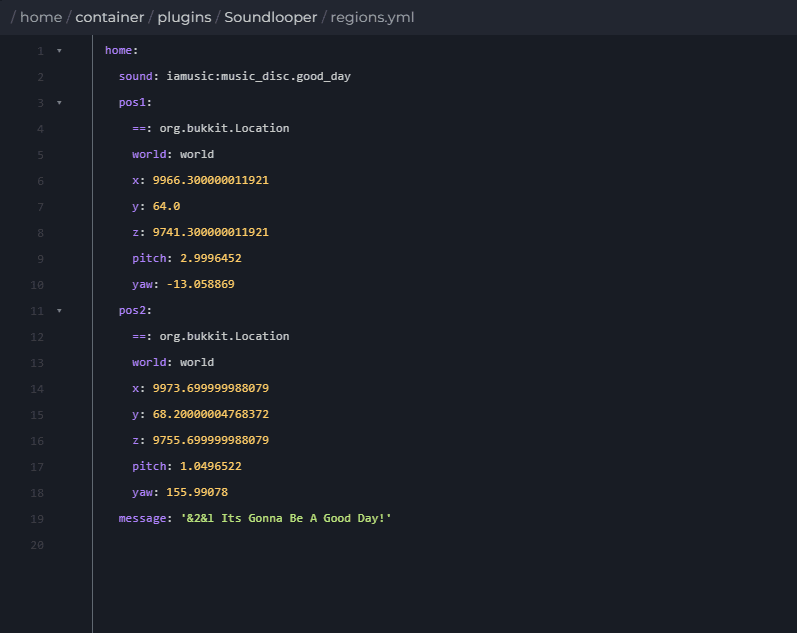Image resolution: width=797 pixels, height=633 pixels.
Task: Click the message key on line 19
Action: pyautogui.click(x=142, y=518)
